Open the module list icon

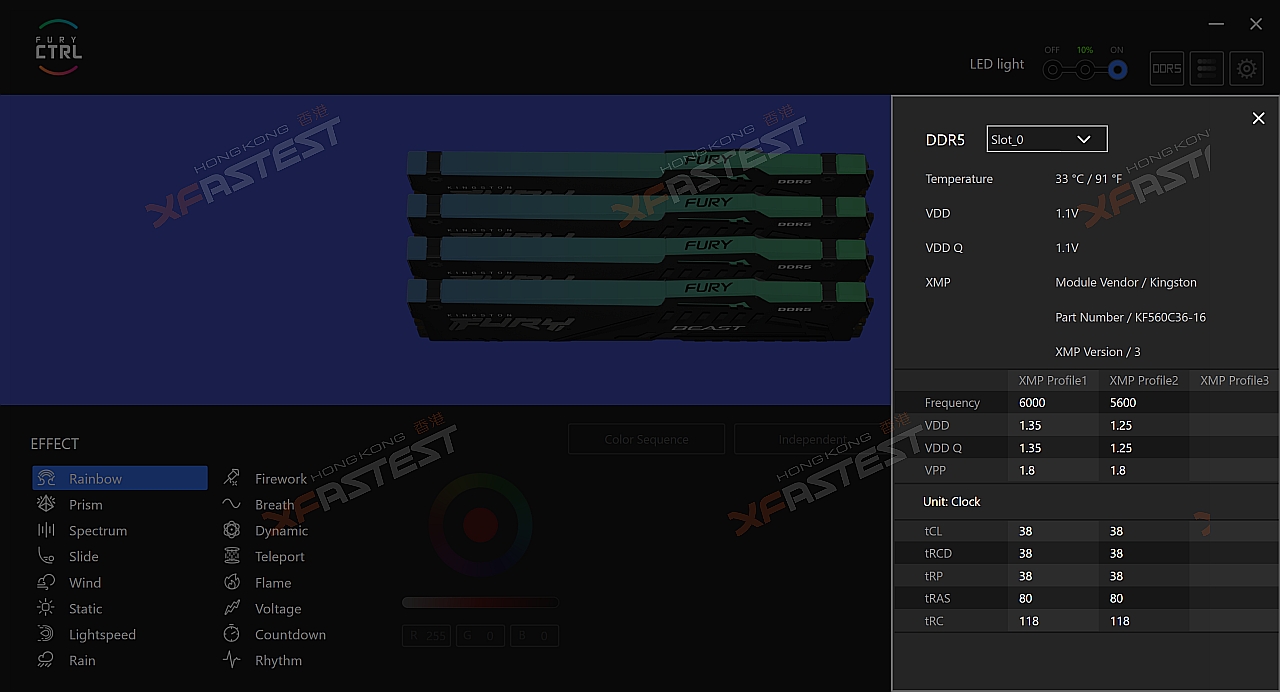[x=1207, y=69]
